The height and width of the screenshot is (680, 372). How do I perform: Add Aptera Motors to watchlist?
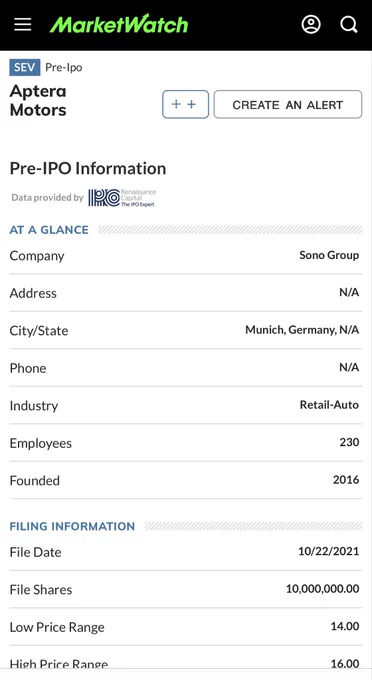coord(186,105)
